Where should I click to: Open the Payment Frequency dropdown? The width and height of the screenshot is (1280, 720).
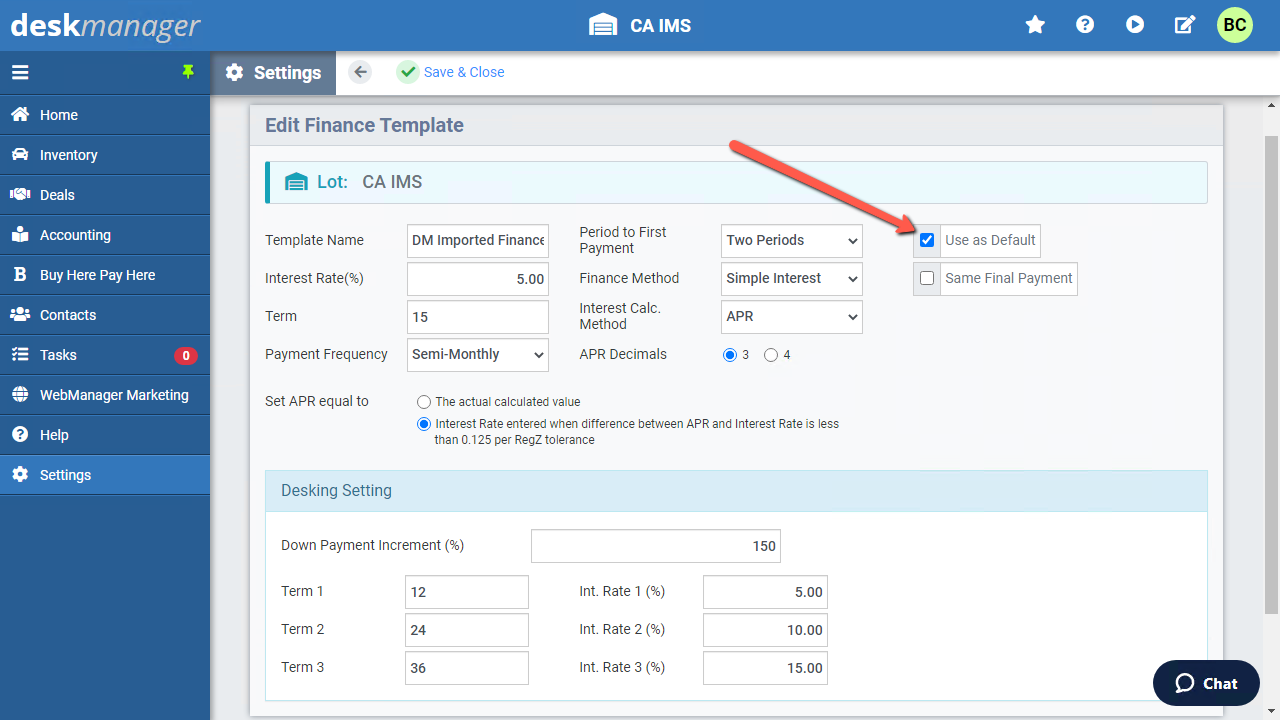click(477, 354)
